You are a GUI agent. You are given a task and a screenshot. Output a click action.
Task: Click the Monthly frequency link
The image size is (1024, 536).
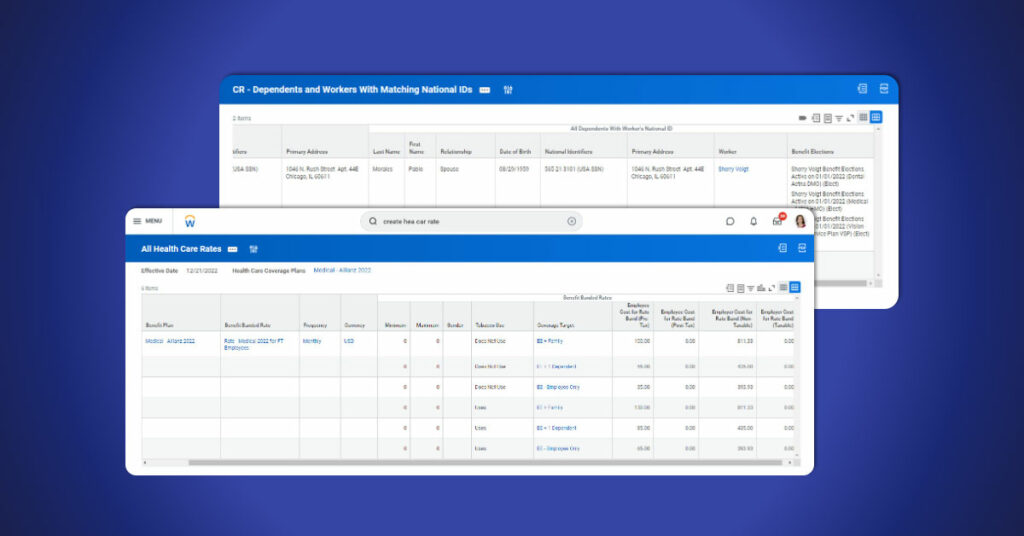(312, 341)
